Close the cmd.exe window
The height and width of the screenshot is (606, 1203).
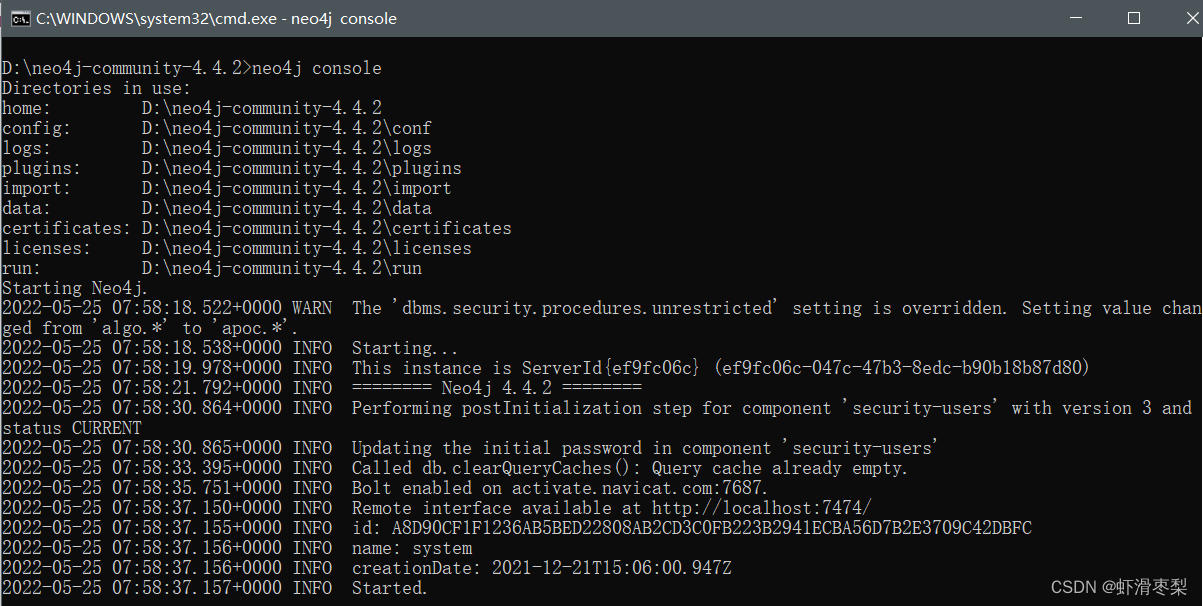[1180, 18]
